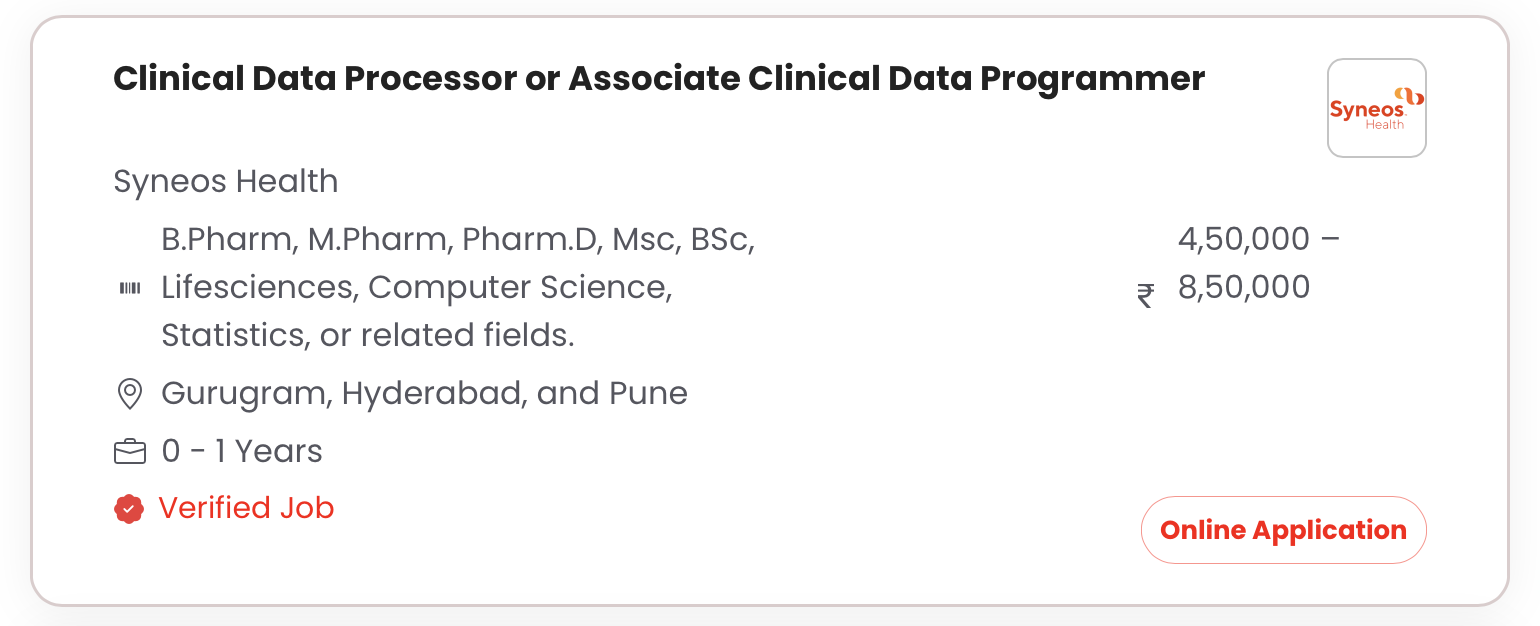Screen dimensions: 1540x626
Task: Select the Gurugram, Hyderabad, and Pune location text
Action: pyautogui.click(x=424, y=393)
